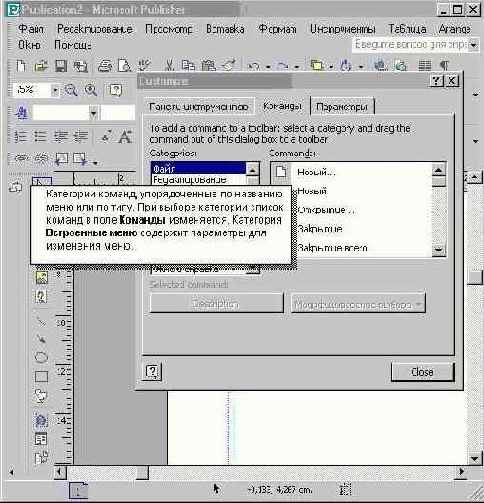Click the Redo arrow icon

283,66
